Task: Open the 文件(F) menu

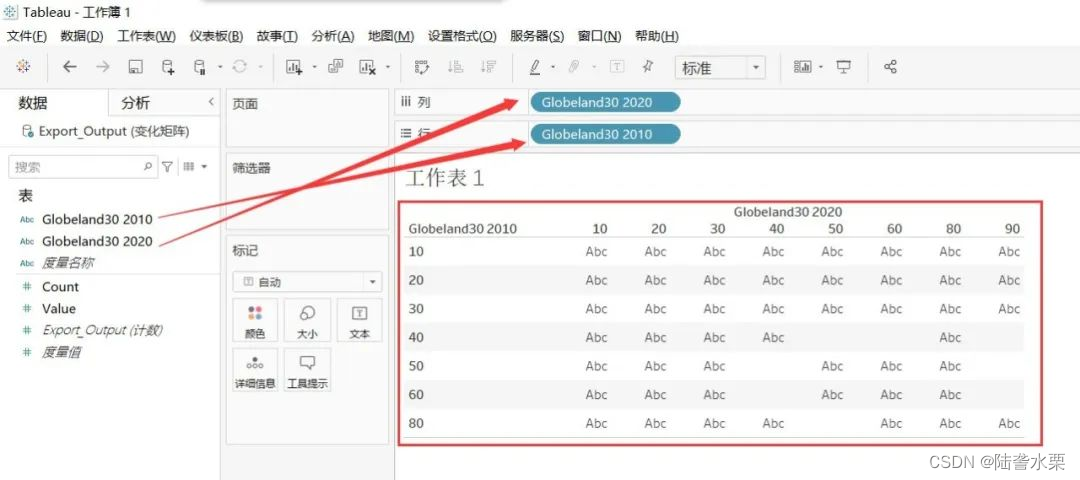Action: pyautogui.click(x=27, y=36)
